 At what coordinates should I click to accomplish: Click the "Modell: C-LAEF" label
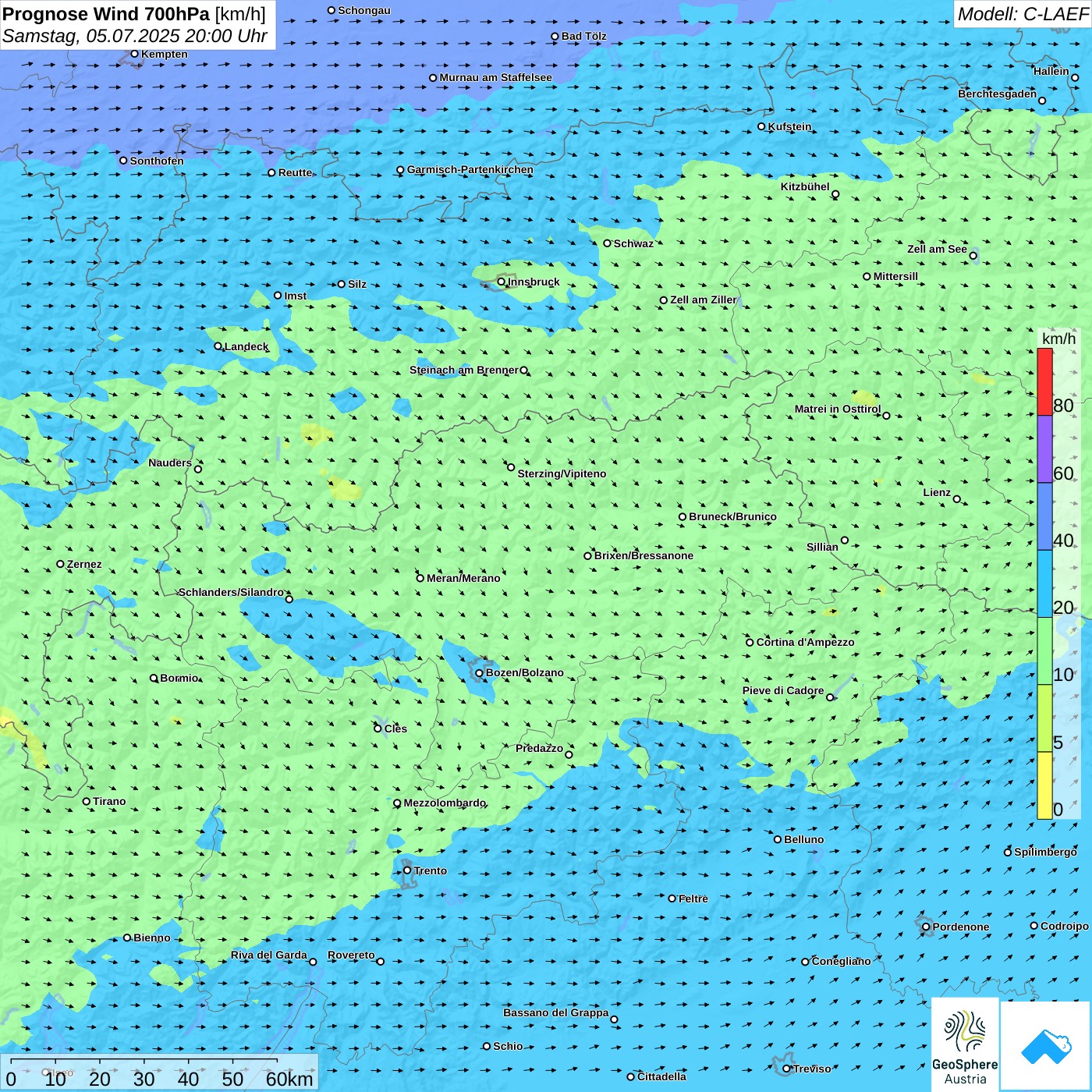[1022, 14]
